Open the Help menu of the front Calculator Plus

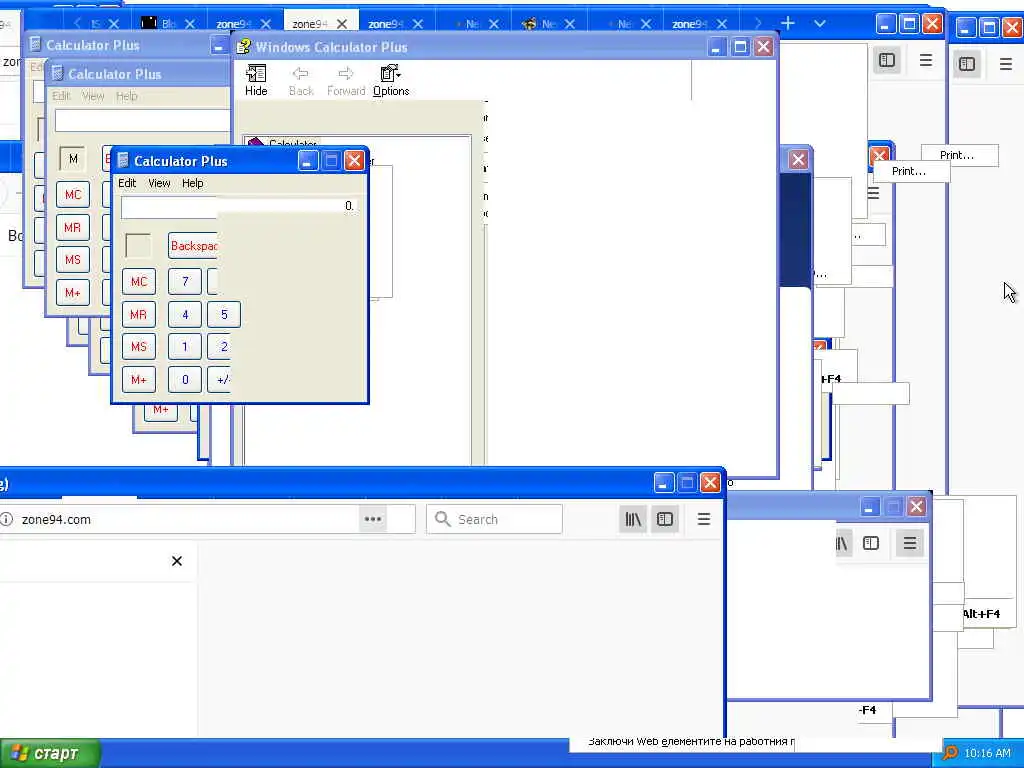point(192,184)
